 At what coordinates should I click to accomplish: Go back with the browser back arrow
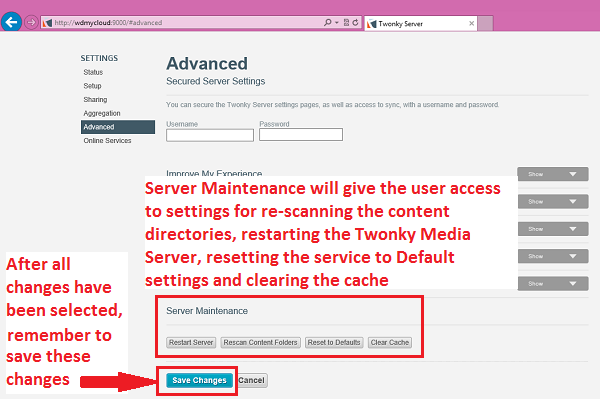11,22
